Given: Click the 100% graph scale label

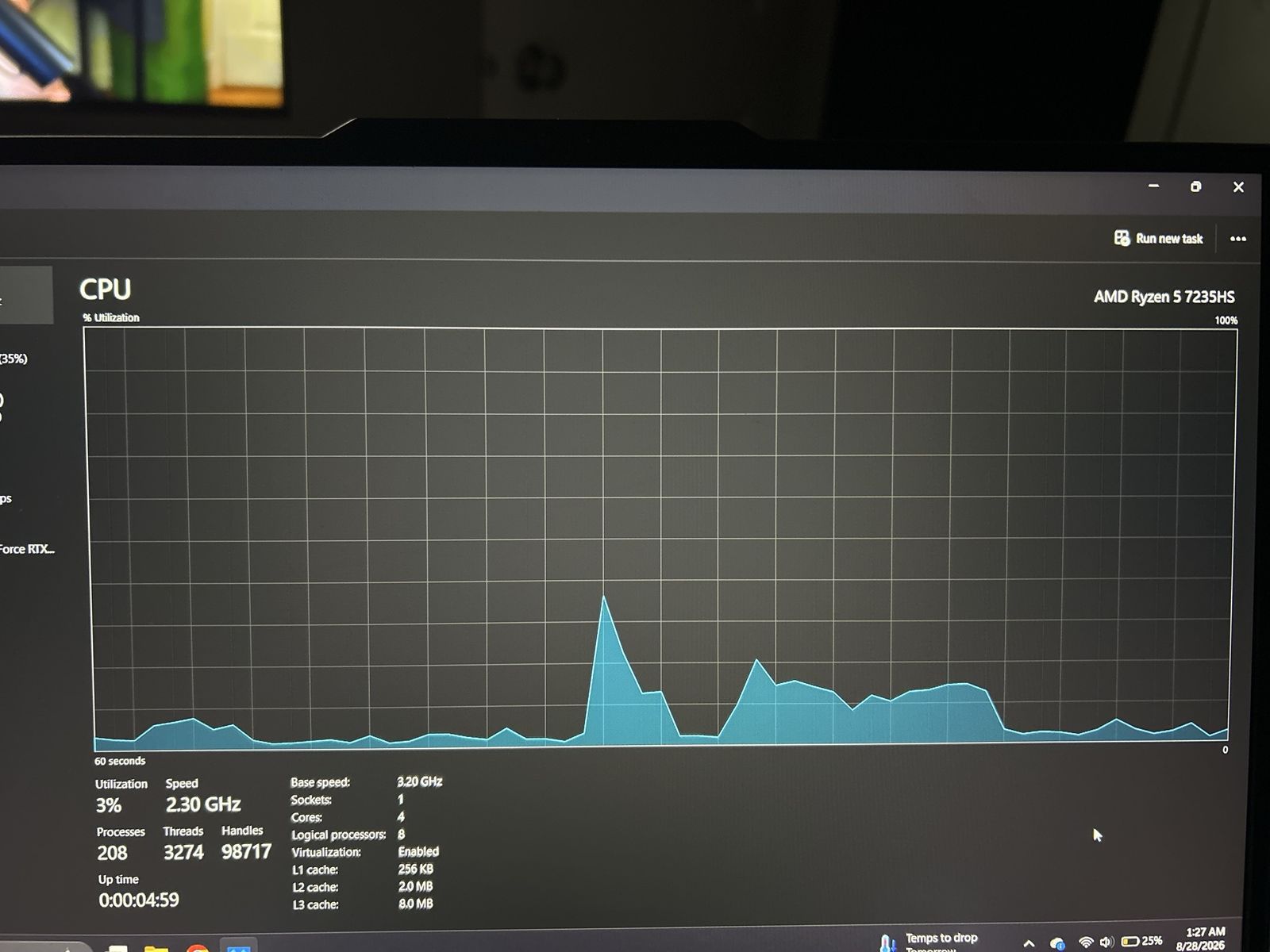Looking at the screenshot, I should pos(1226,321).
